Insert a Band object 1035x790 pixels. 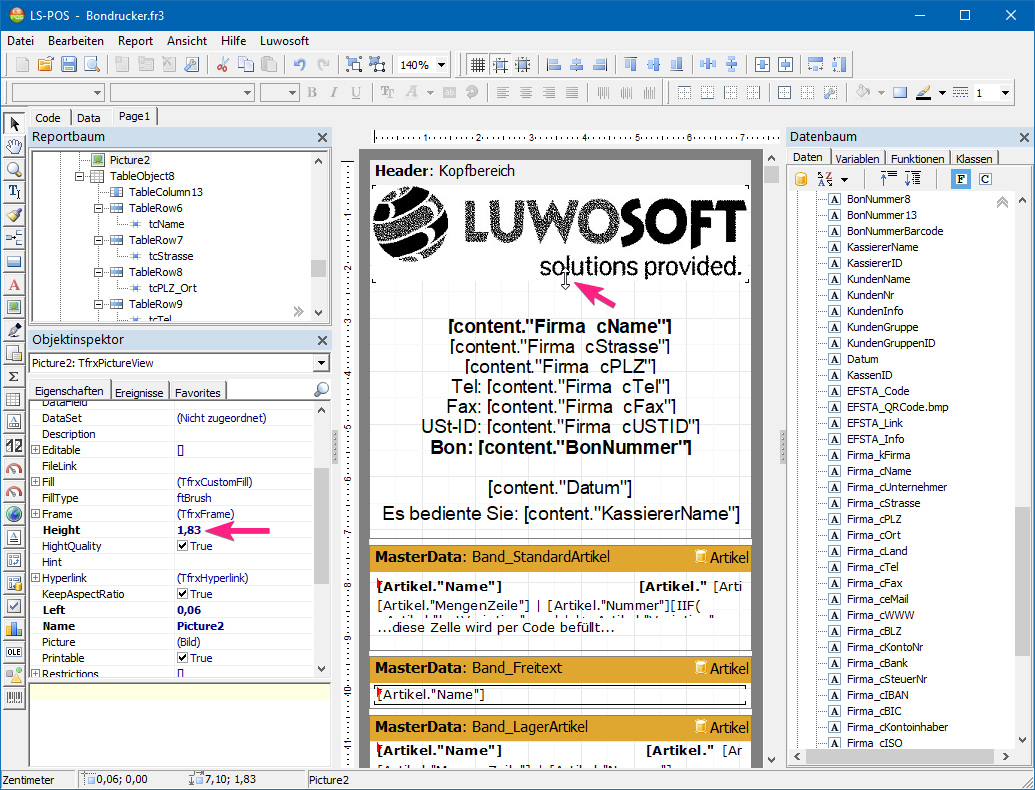click(x=14, y=261)
